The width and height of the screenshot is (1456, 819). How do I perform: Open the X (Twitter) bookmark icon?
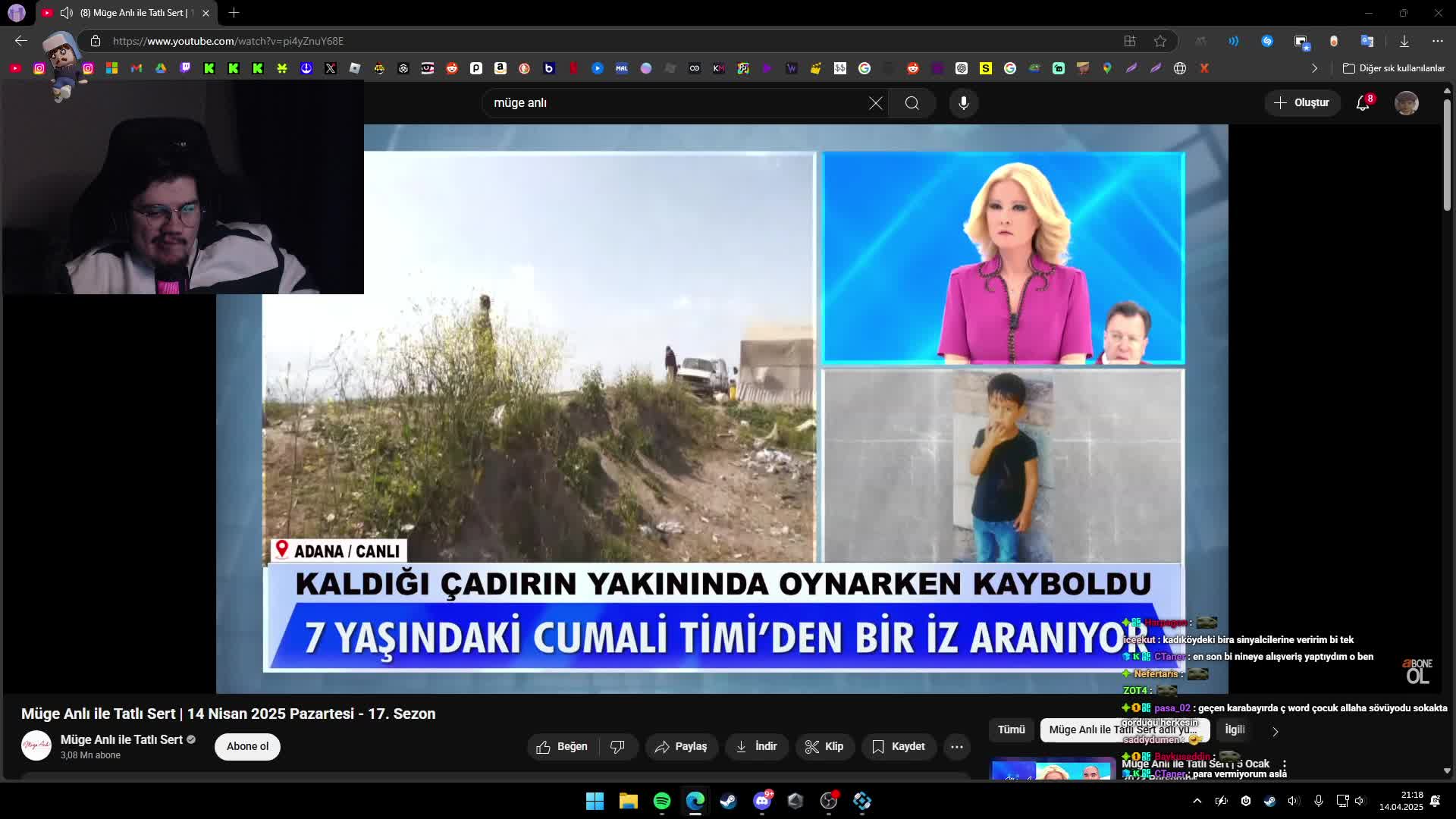point(331,68)
